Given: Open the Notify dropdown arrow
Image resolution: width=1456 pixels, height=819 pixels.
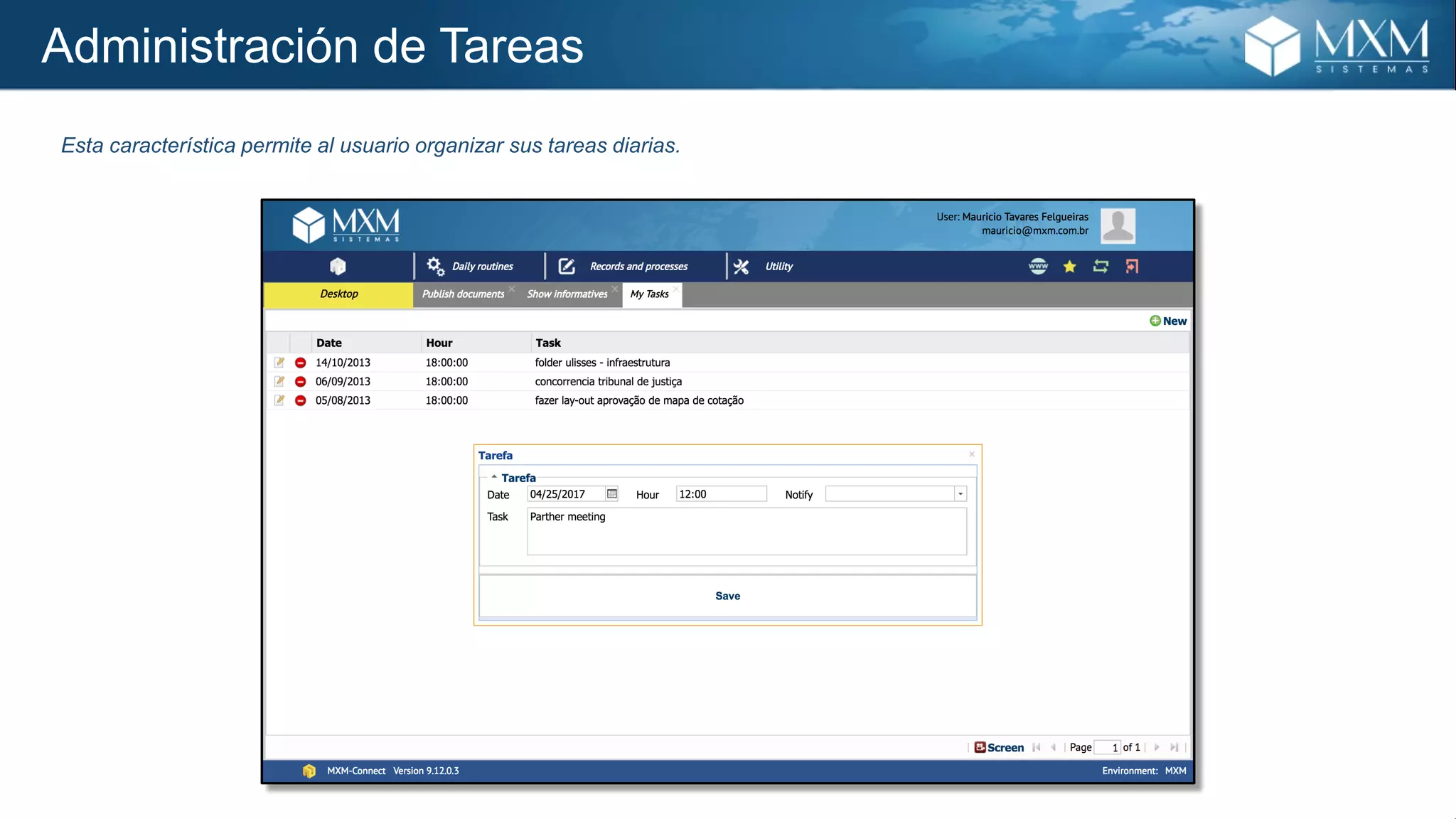Looking at the screenshot, I should pos(960,494).
